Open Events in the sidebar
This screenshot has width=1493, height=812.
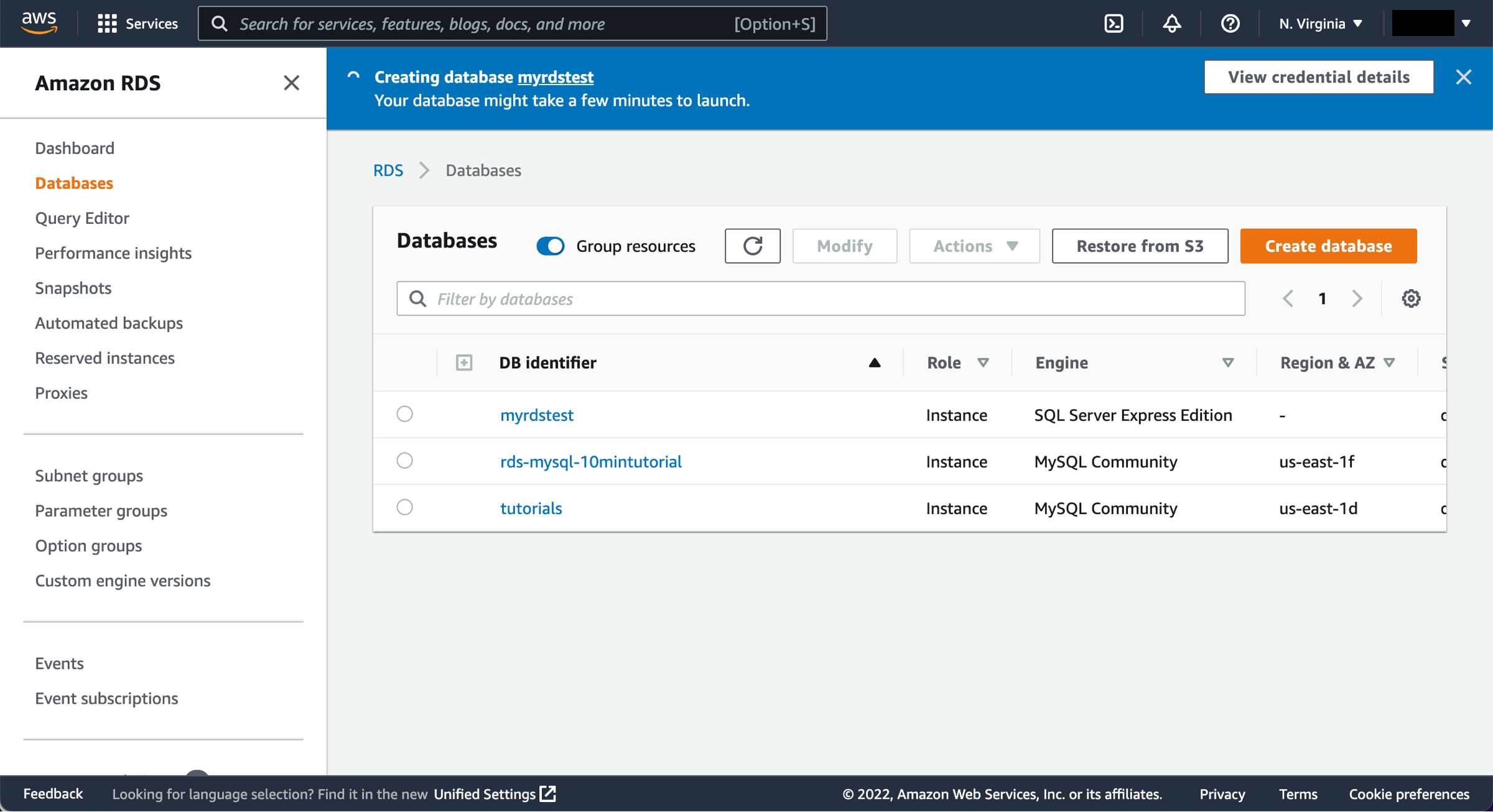point(59,663)
